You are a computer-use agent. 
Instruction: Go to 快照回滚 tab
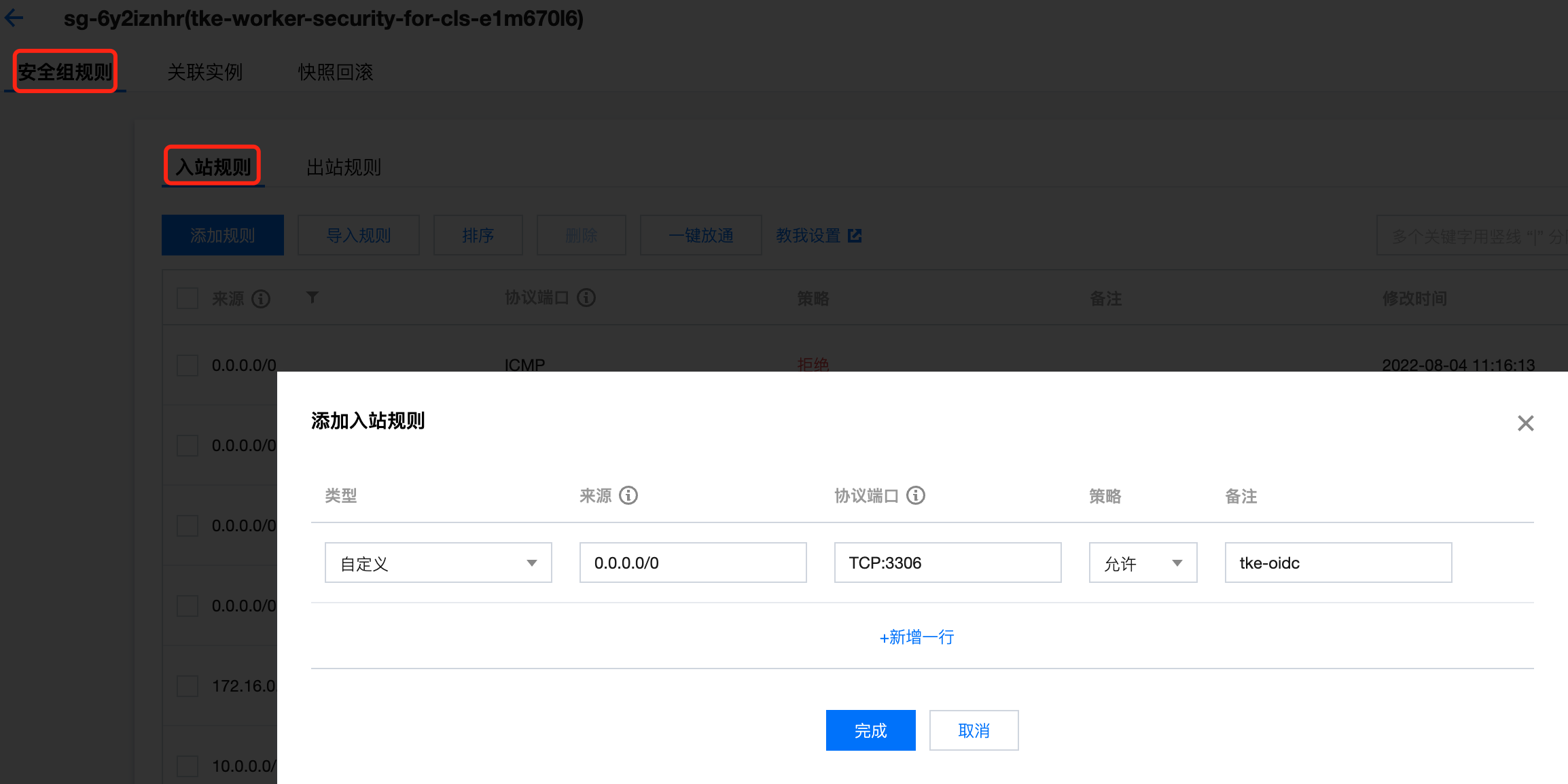point(335,72)
